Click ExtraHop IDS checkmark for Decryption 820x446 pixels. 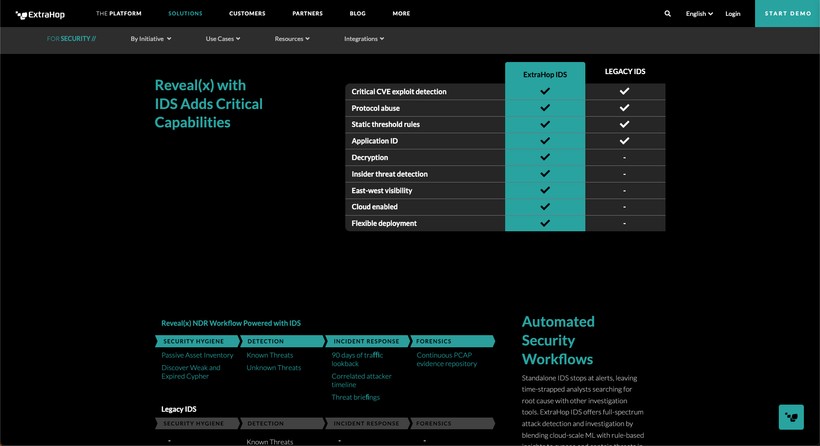tap(545, 157)
